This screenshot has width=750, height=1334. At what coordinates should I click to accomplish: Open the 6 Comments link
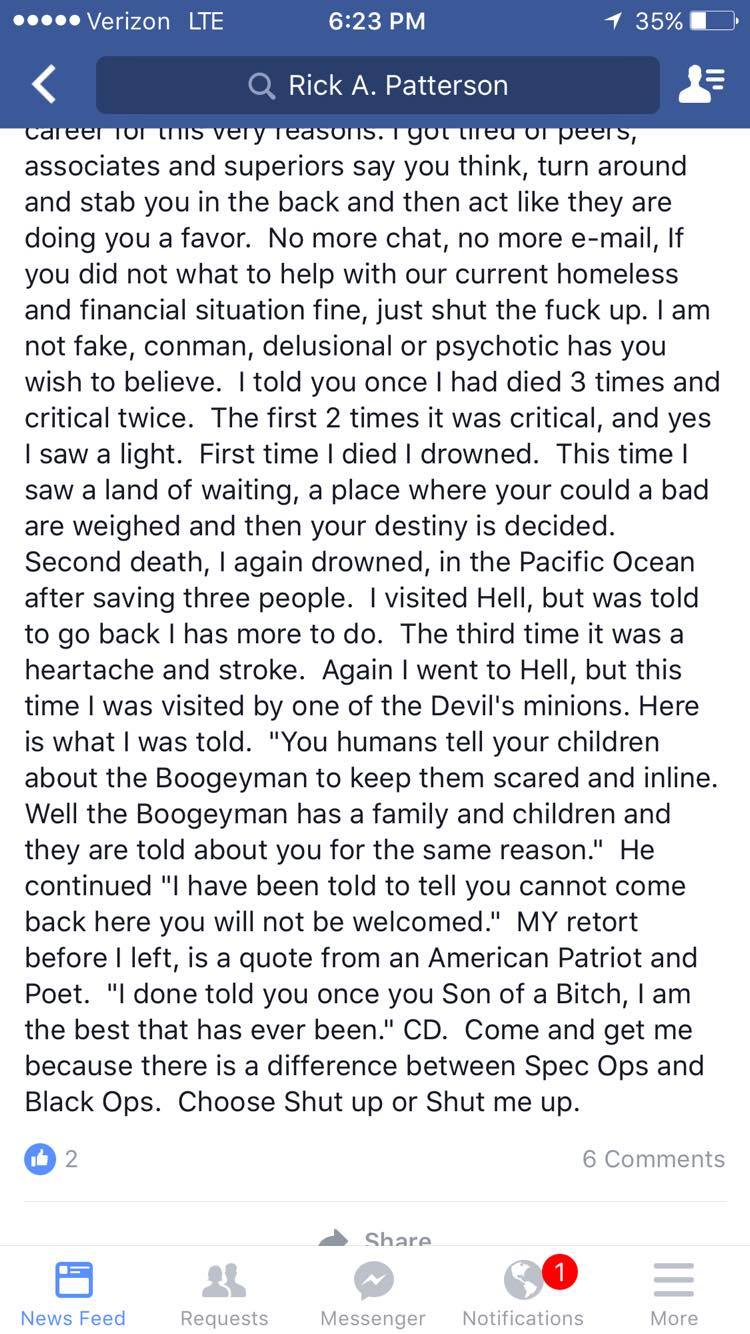pos(653,1159)
